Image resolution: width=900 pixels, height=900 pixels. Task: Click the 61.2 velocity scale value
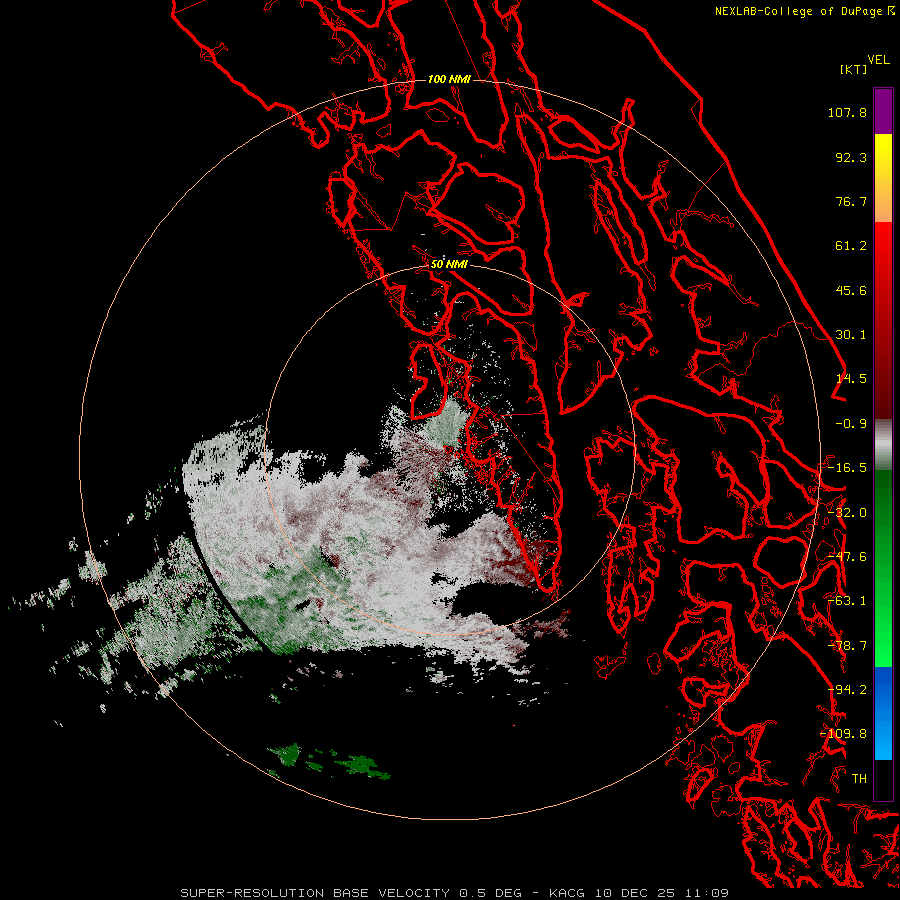(x=851, y=246)
